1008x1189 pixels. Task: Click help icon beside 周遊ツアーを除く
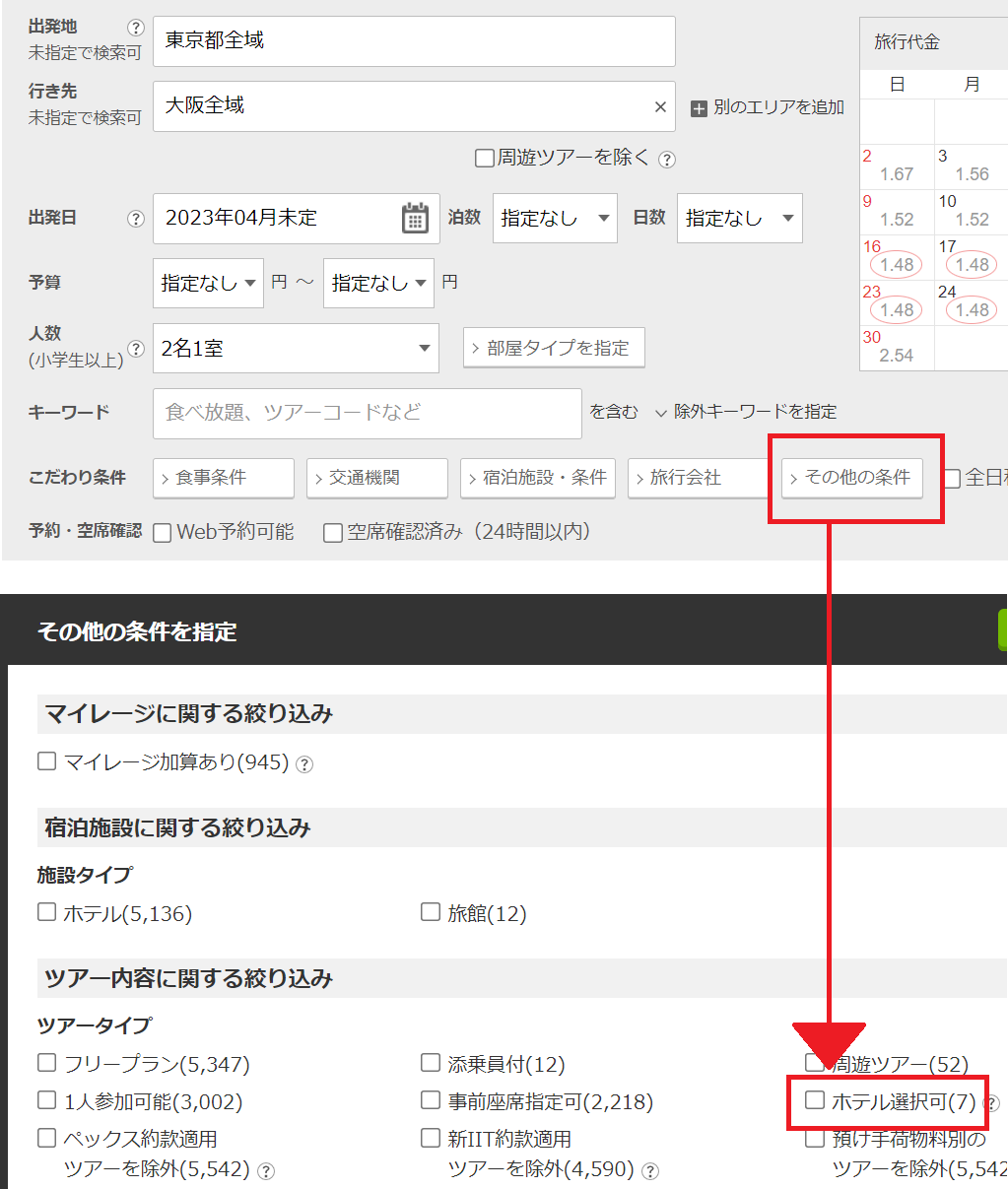(x=667, y=159)
